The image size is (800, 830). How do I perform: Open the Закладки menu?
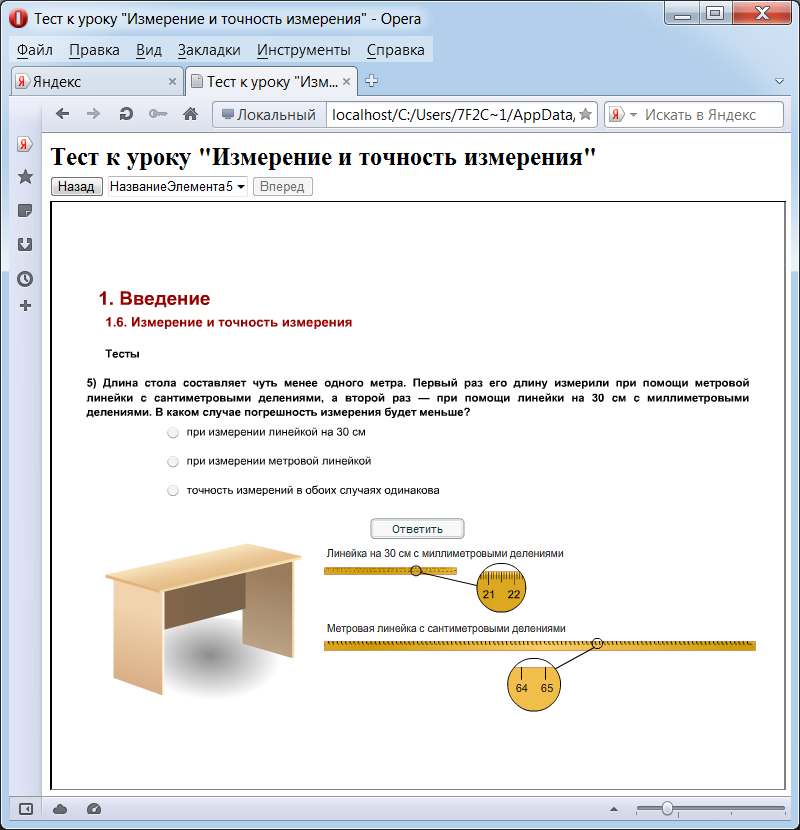point(209,50)
